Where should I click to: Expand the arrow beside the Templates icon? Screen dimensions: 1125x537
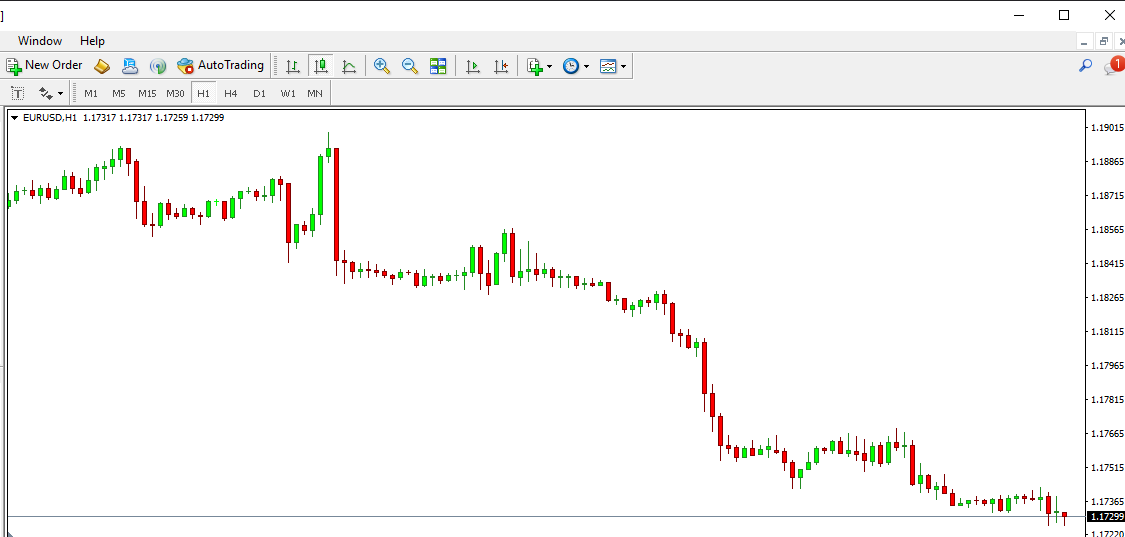tap(623, 67)
